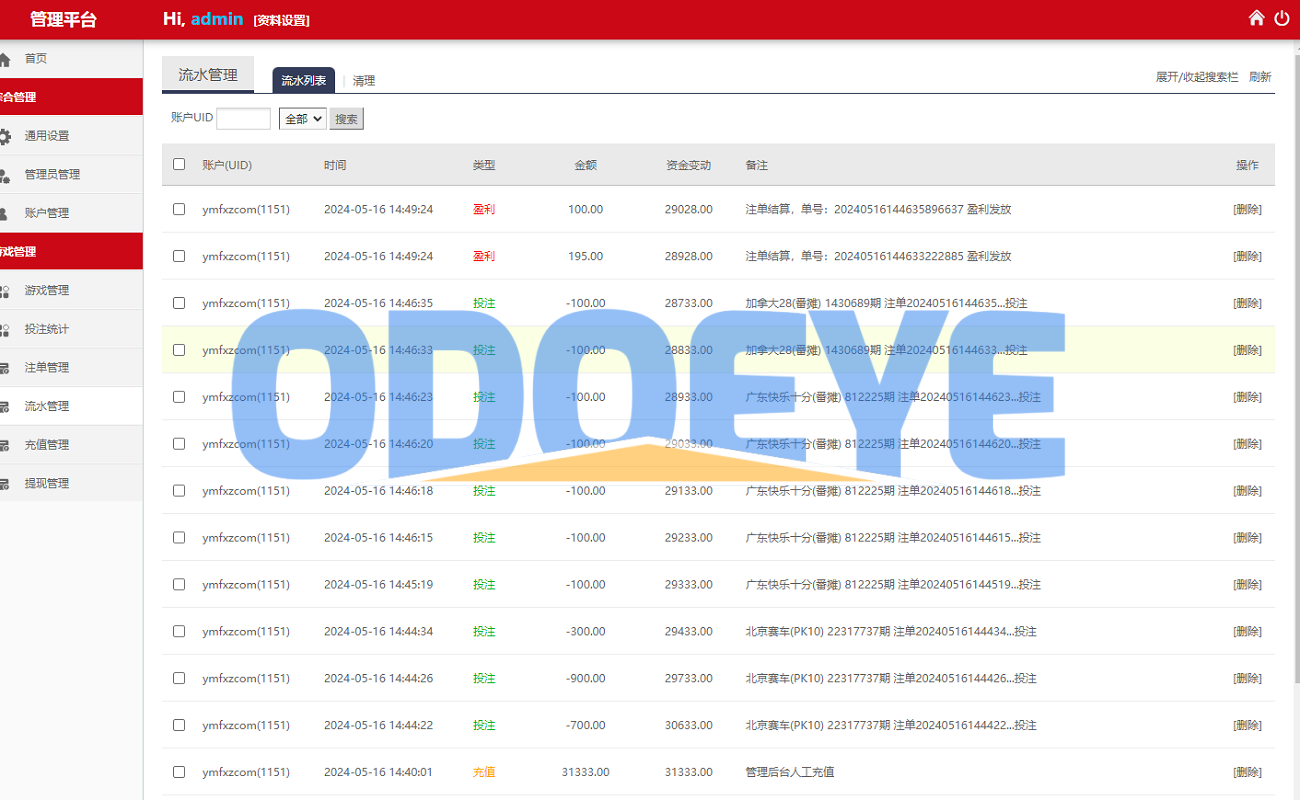Check the 14:44:26 row checkbox
The height and width of the screenshot is (800, 1300).
[x=179, y=678]
